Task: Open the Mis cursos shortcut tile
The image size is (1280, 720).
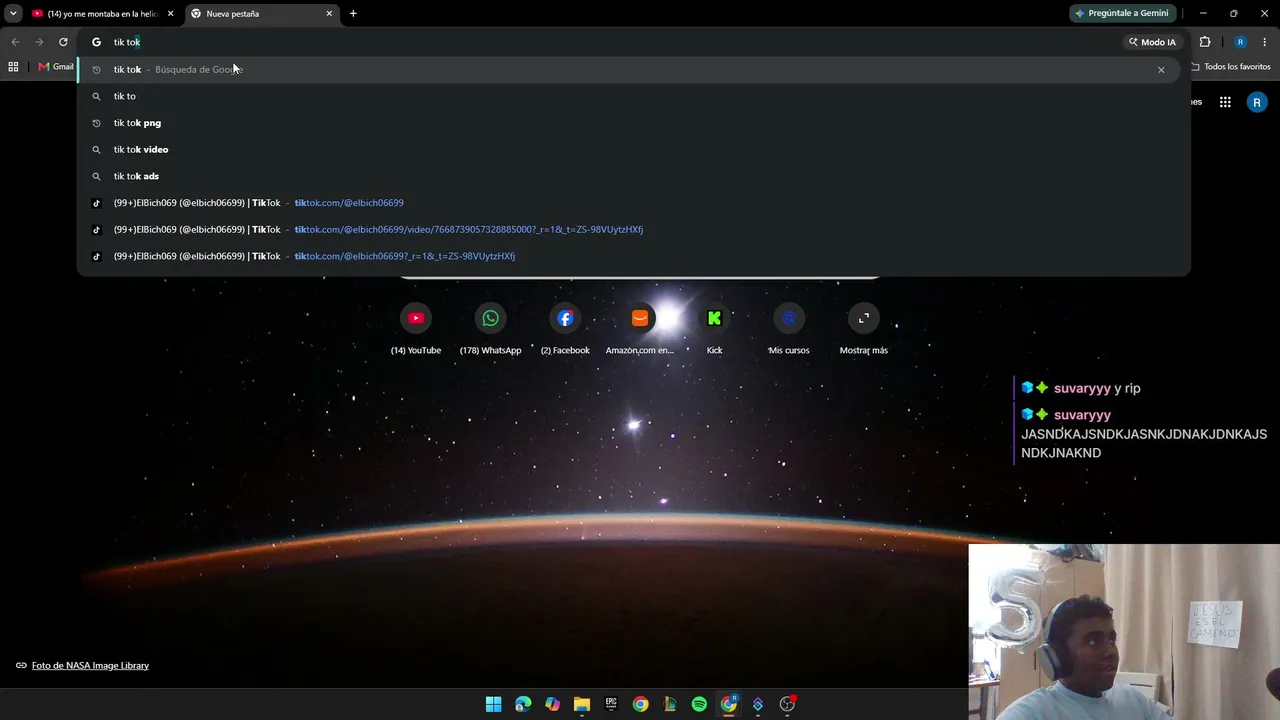Action: tap(789, 329)
